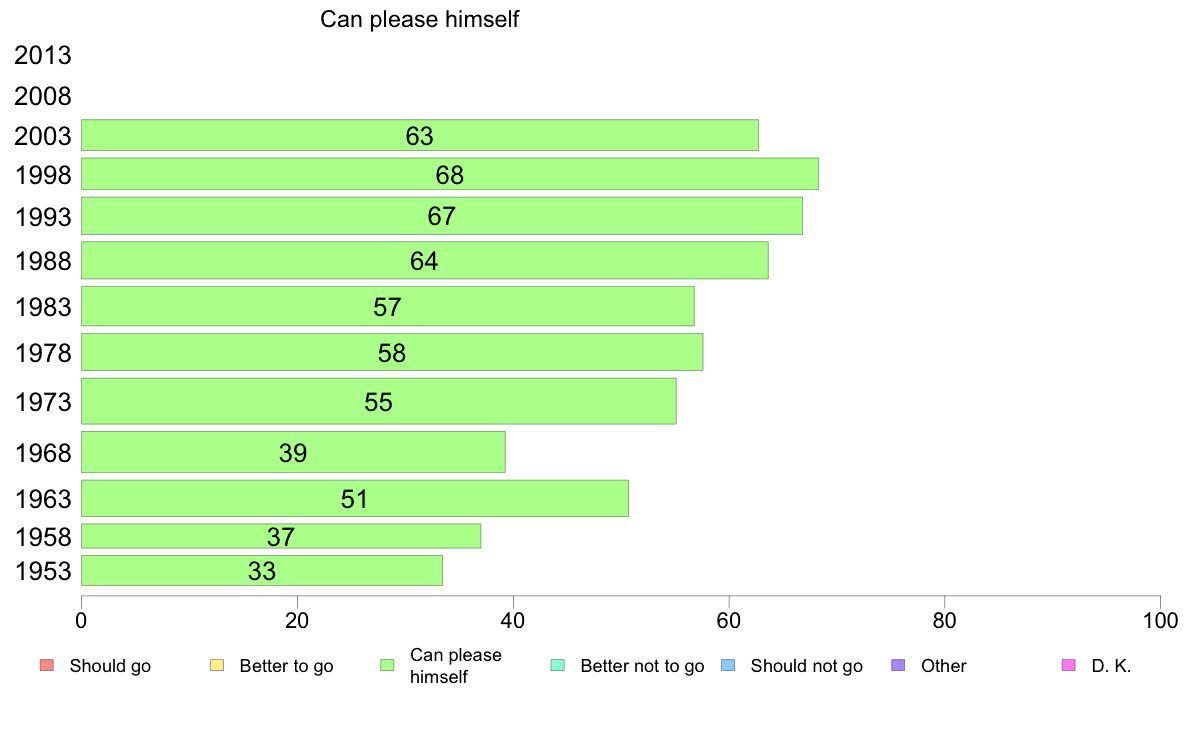Screen dimensions: 1188x736
Task: Toggle the Should not go legend label
Action: pos(806,666)
